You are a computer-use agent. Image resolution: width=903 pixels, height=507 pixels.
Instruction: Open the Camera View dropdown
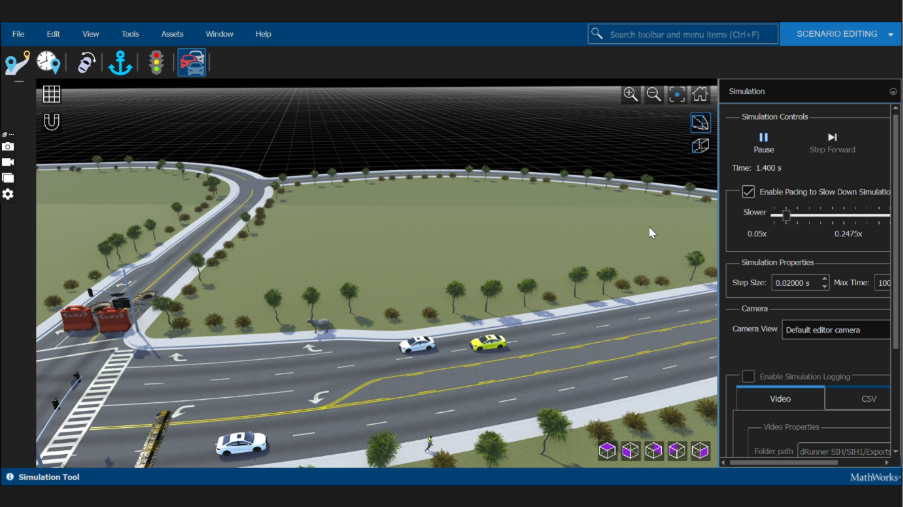[836, 329]
